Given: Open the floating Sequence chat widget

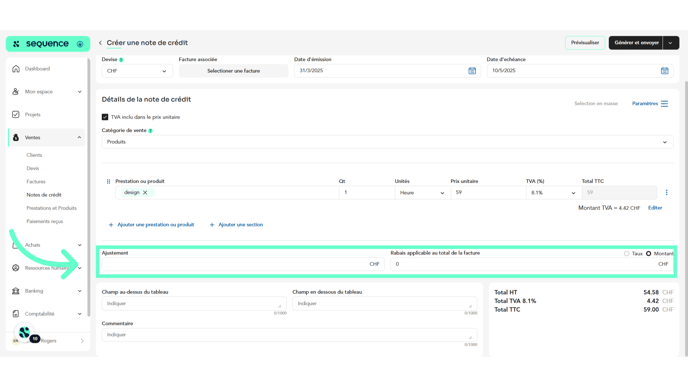Looking at the screenshot, I should tap(25, 333).
